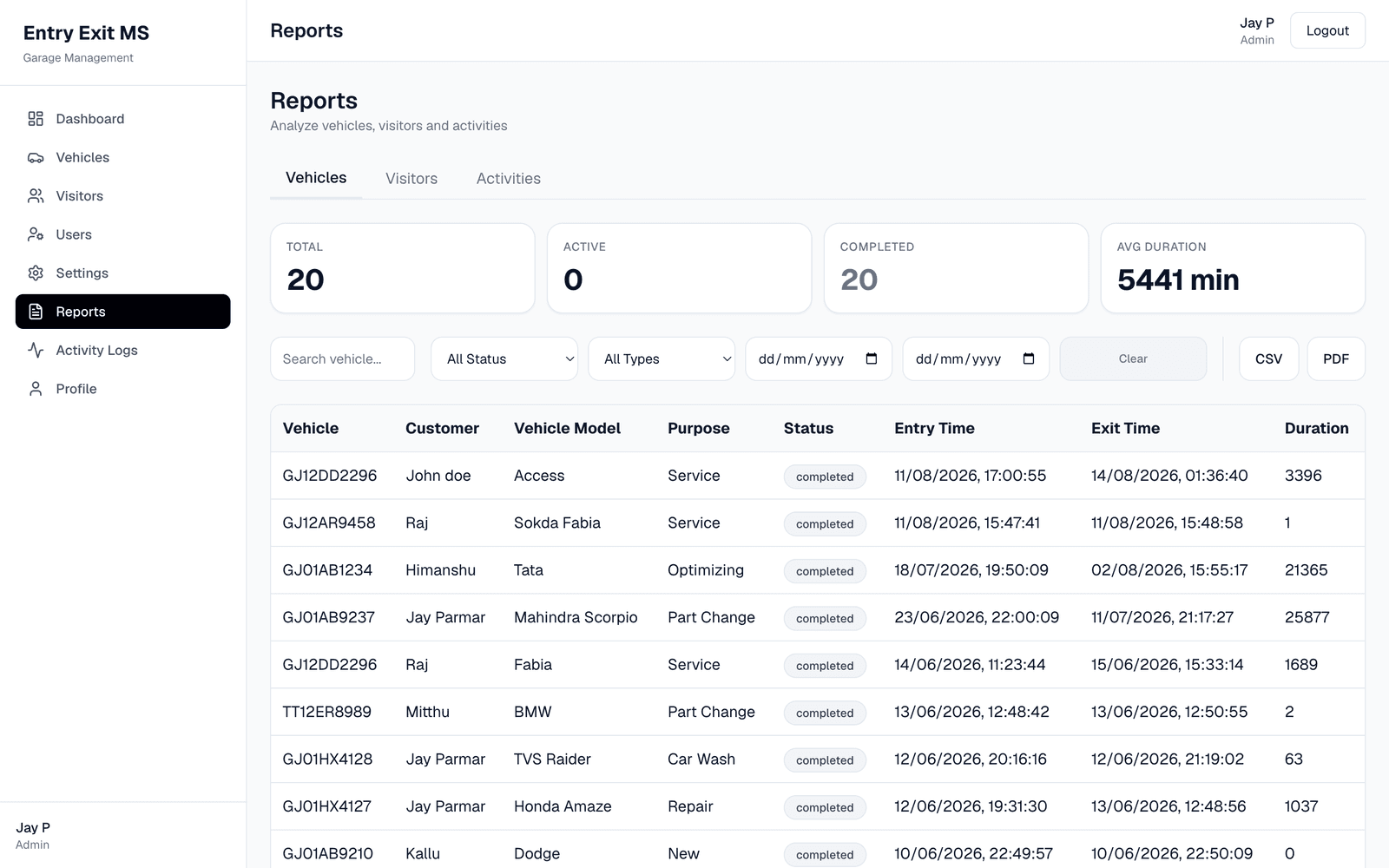The image size is (1389, 868).
Task: Click the Purpose column header
Action: [x=699, y=428]
